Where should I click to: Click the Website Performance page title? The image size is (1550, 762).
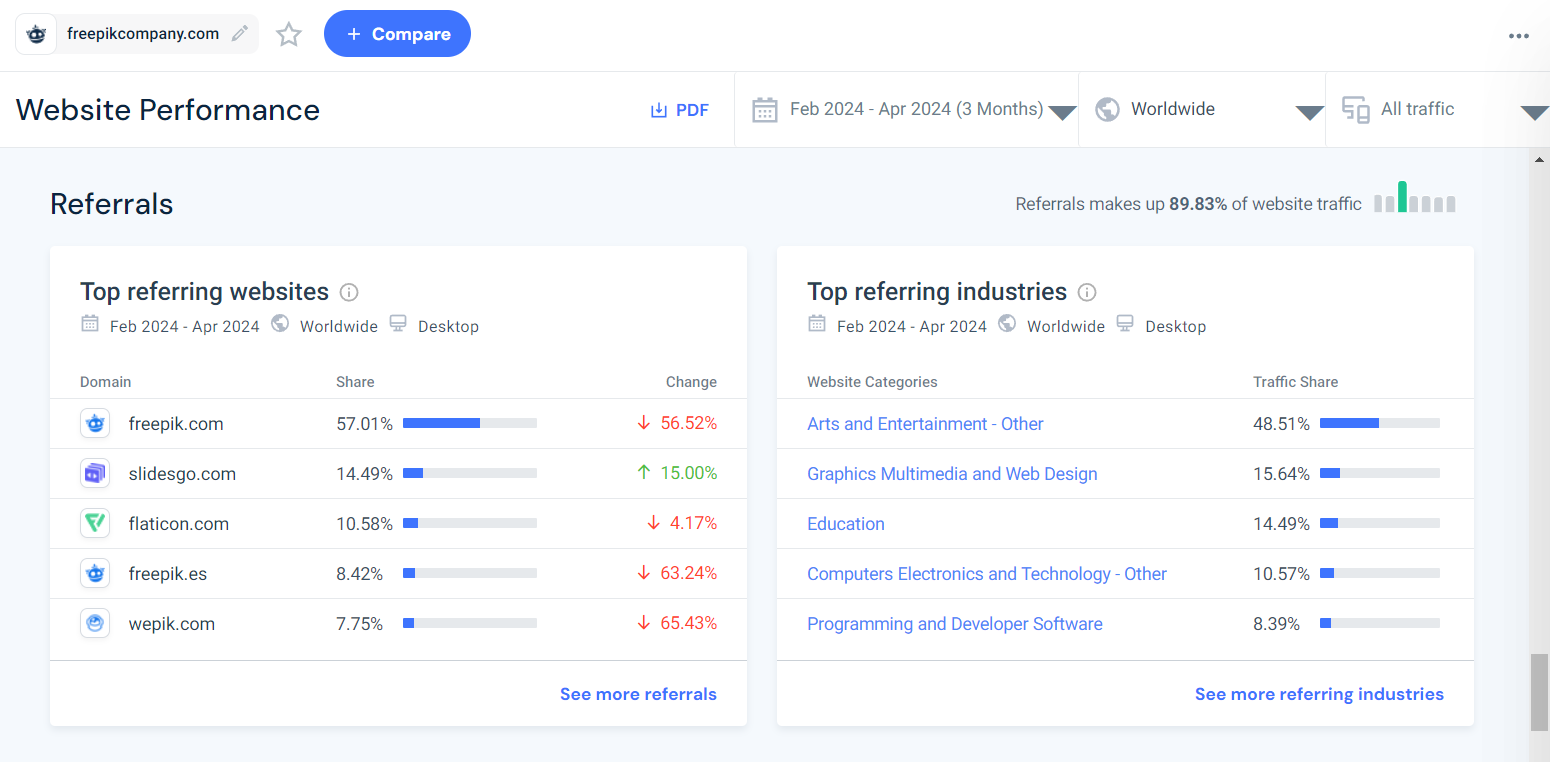point(168,110)
